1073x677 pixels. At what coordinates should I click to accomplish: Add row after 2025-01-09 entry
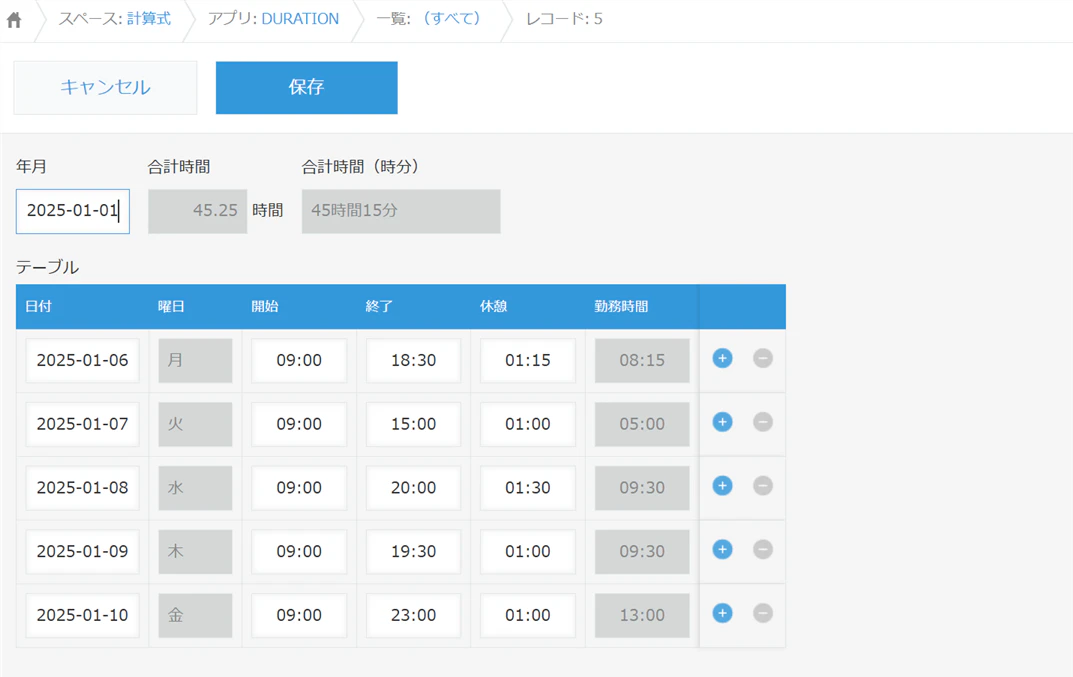pyautogui.click(x=722, y=550)
